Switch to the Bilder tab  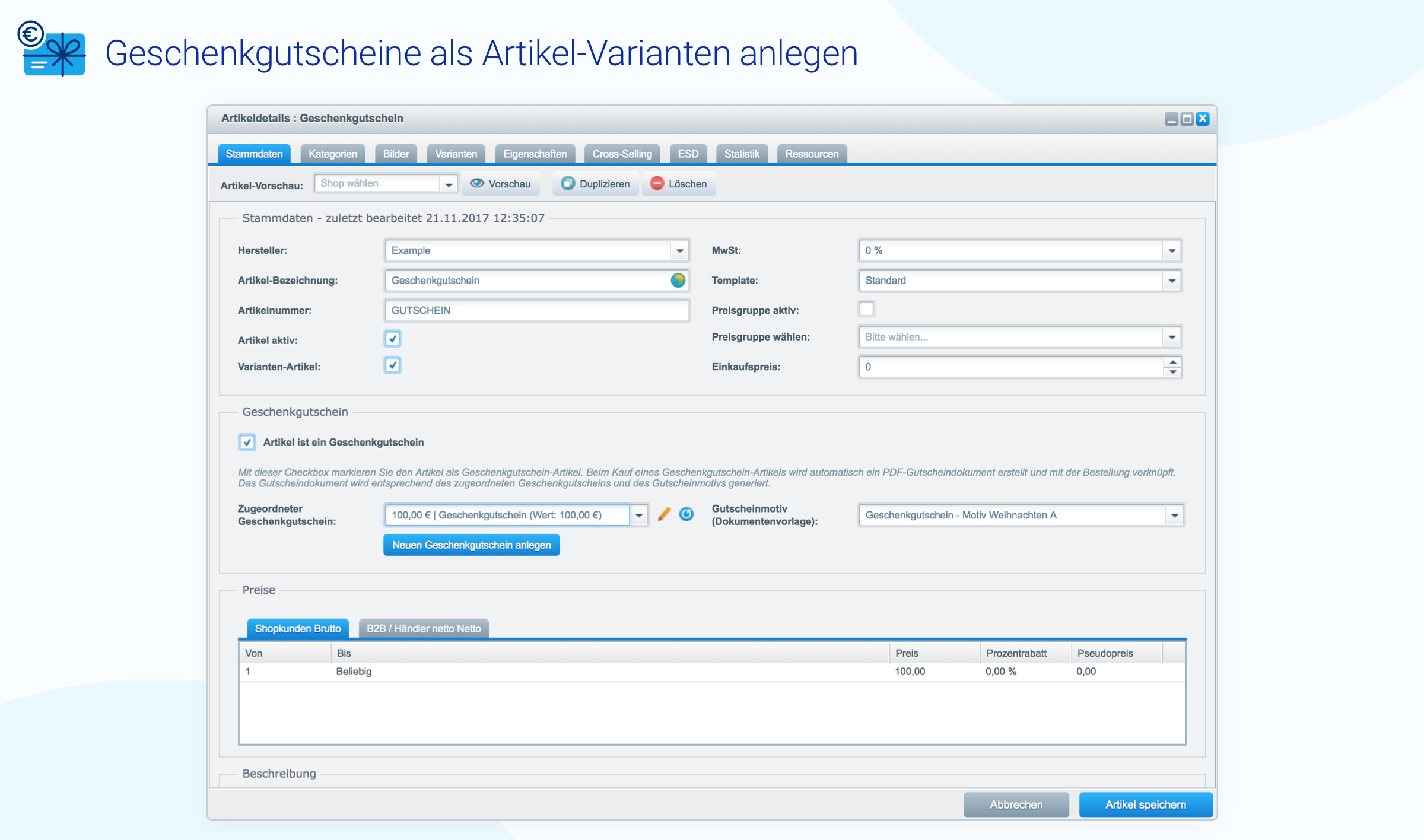pyautogui.click(x=396, y=154)
